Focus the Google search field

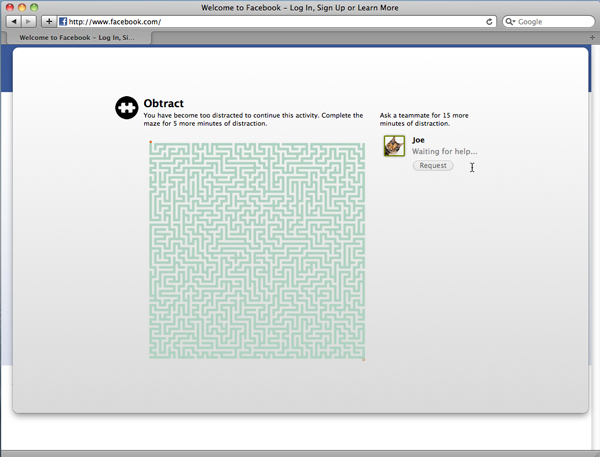click(549, 22)
